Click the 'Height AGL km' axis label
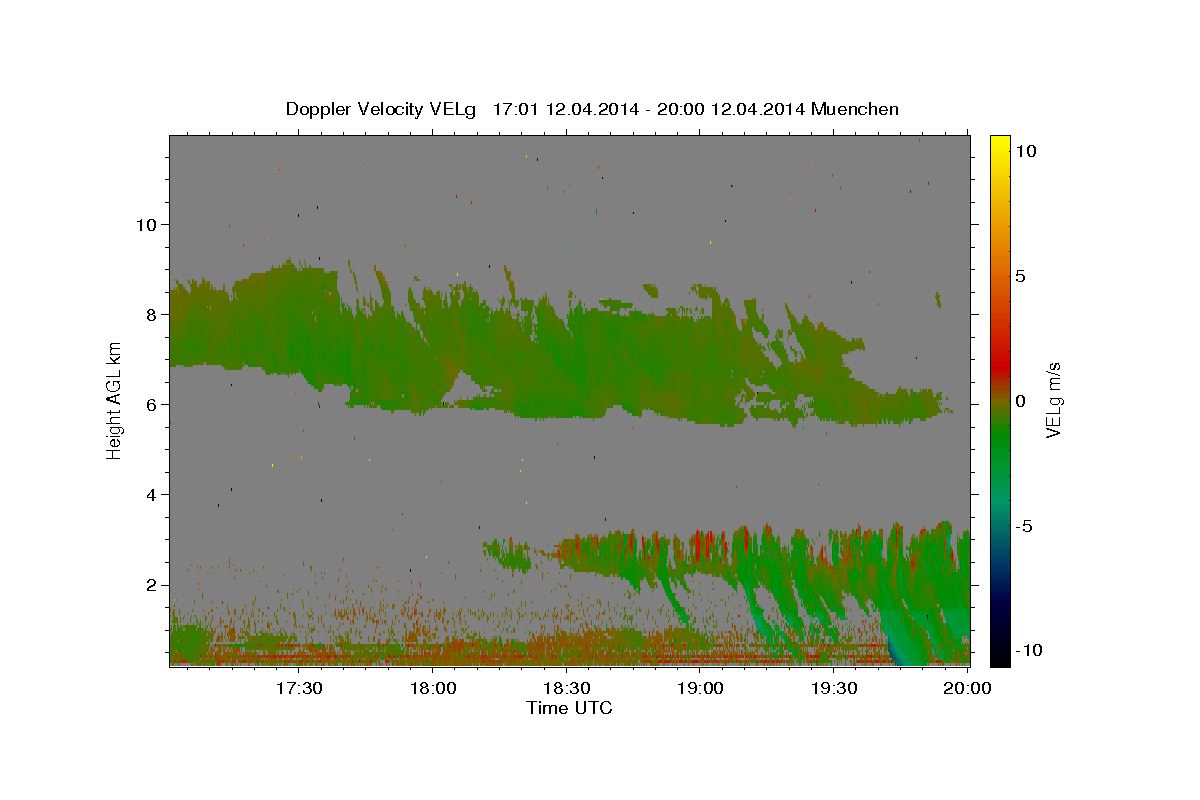This screenshot has height=800, width=1200. [x=115, y=400]
